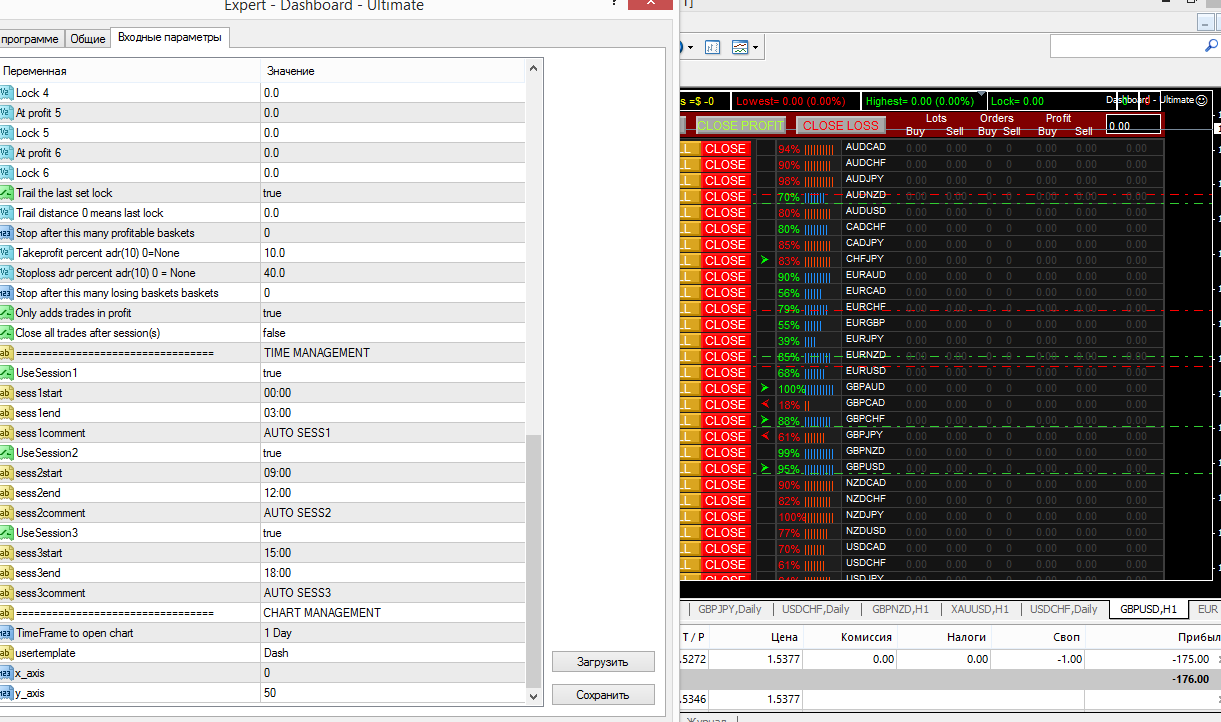The height and width of the screenshot is (722, 1221).
Task: Click the magnifier search icon
Action: tap(1210, 46)
